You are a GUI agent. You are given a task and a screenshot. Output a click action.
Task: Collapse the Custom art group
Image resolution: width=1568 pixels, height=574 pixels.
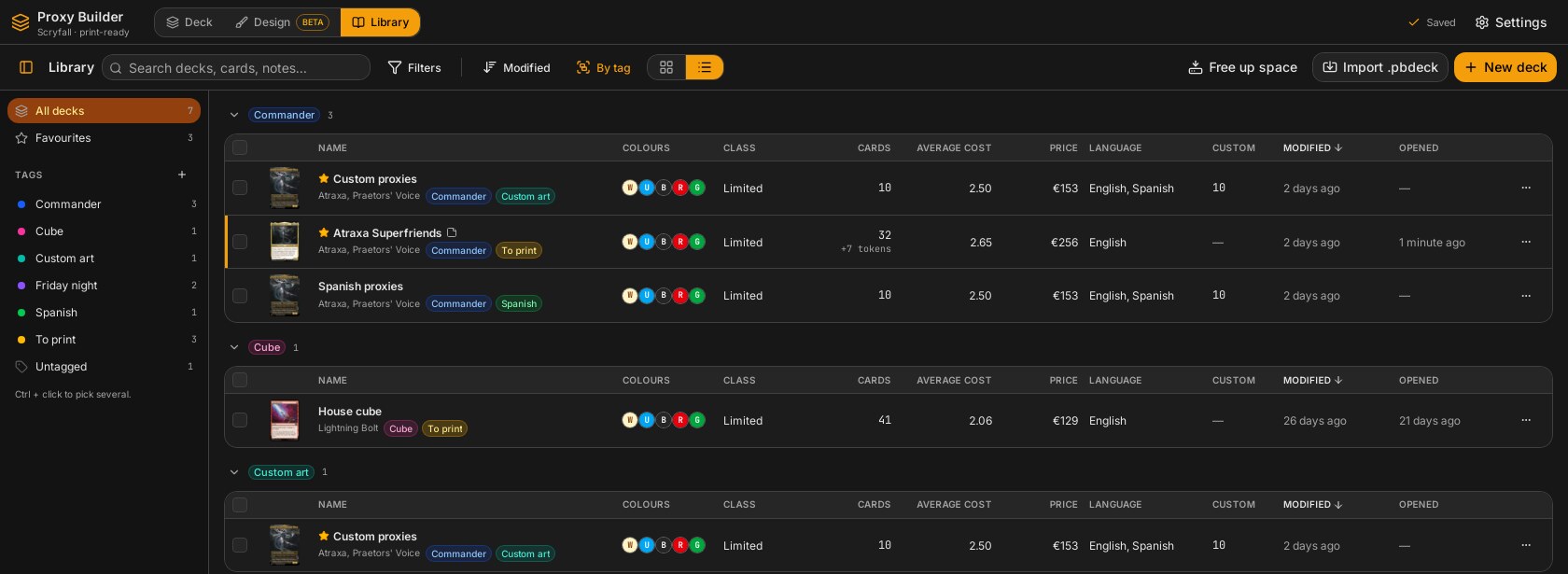[x=234, y=472]
